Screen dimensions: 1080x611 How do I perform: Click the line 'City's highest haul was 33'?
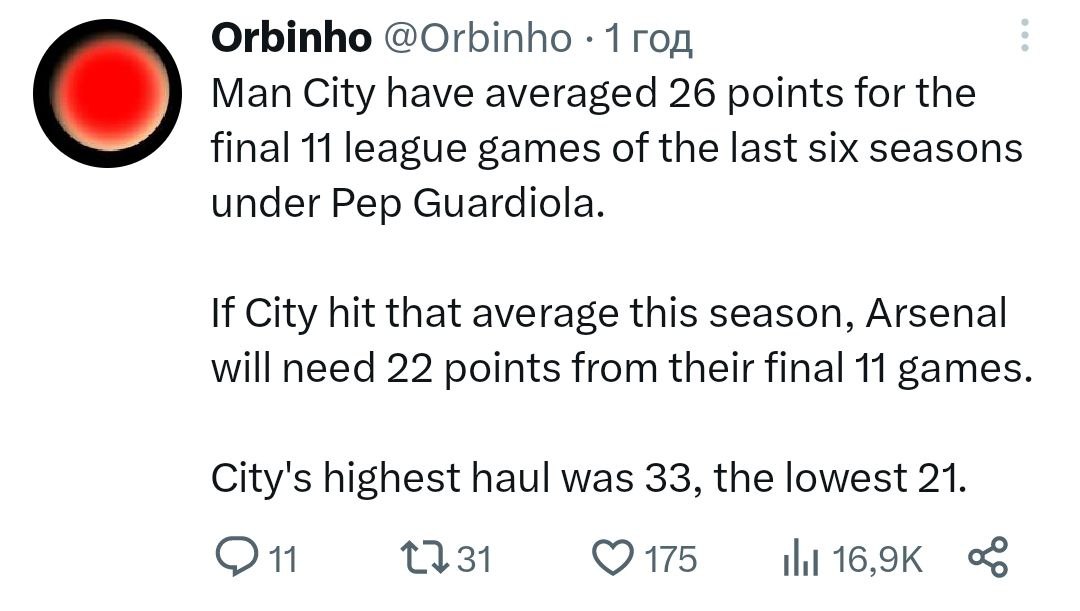coord(589,478)
